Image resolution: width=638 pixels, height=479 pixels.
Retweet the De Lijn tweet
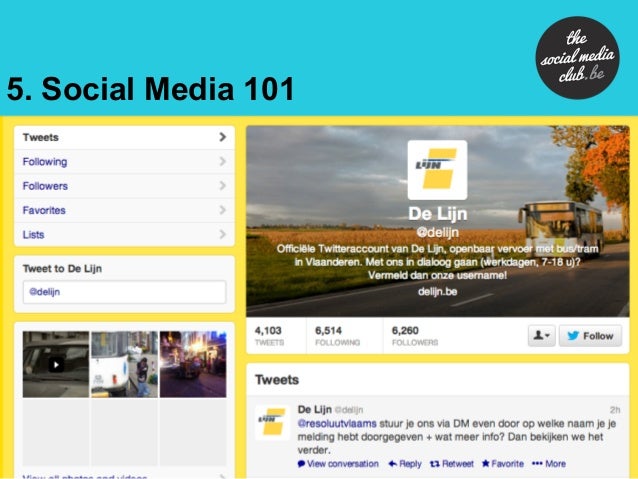tap(452, 464)
